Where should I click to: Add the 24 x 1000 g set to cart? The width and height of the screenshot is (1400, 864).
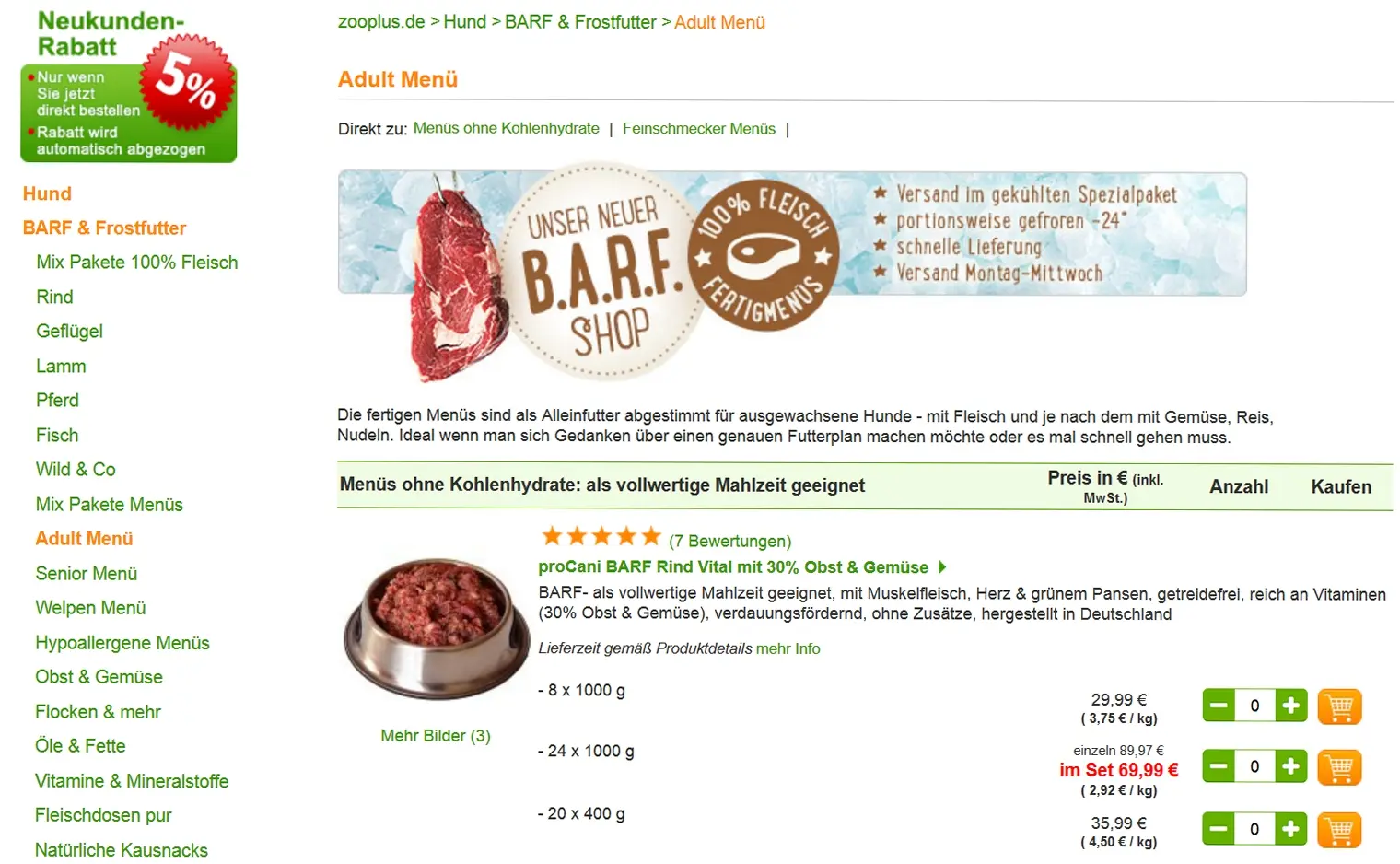[1339, 767]
